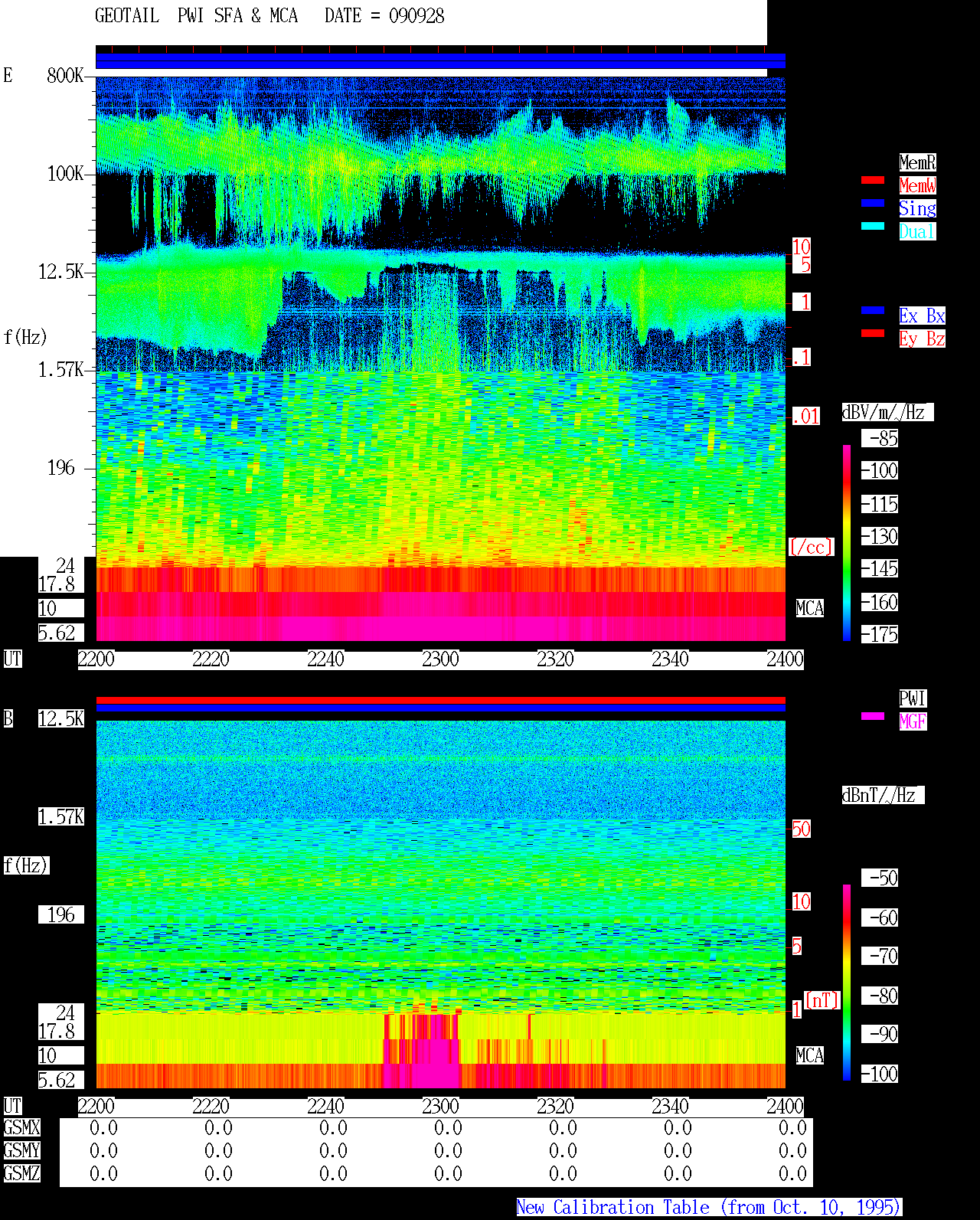980x1220 pixels.
Task: Click the -160 color scale value
Action: click(880, 602)
